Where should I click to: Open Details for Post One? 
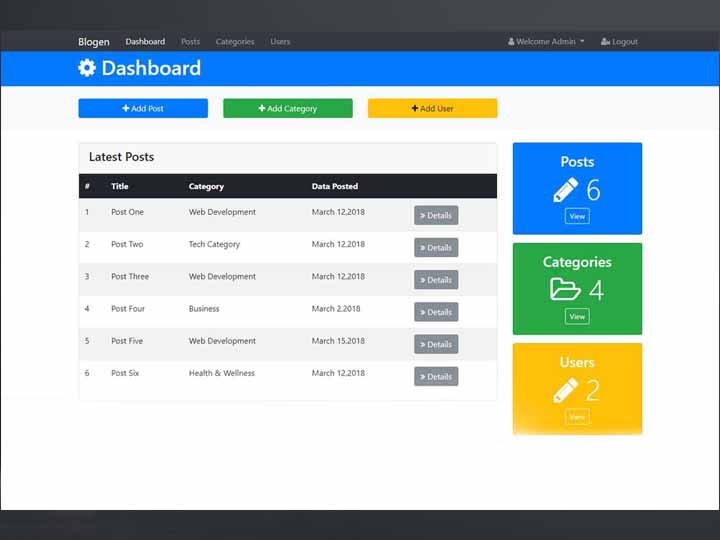[x=436, y=215]
